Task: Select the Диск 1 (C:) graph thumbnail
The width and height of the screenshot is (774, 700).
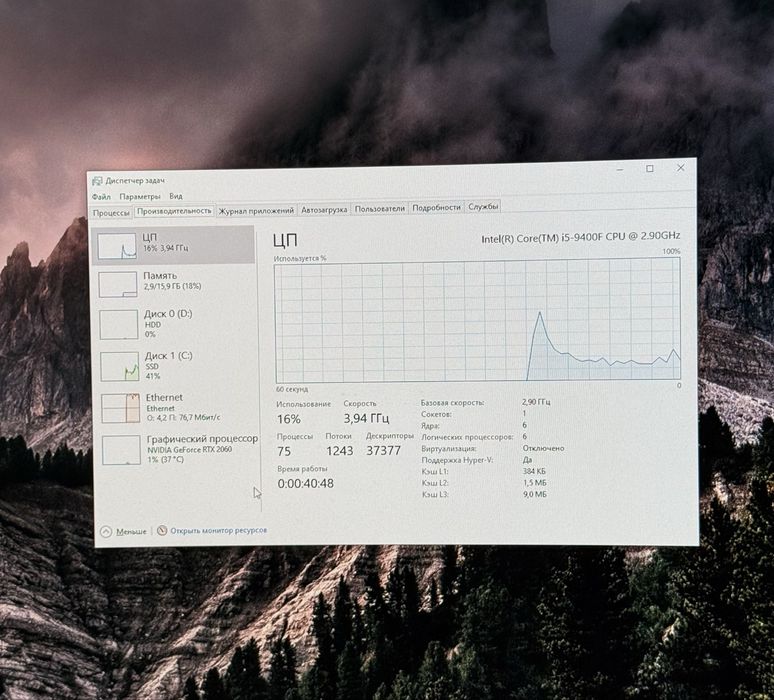Action: pos(120,366)
